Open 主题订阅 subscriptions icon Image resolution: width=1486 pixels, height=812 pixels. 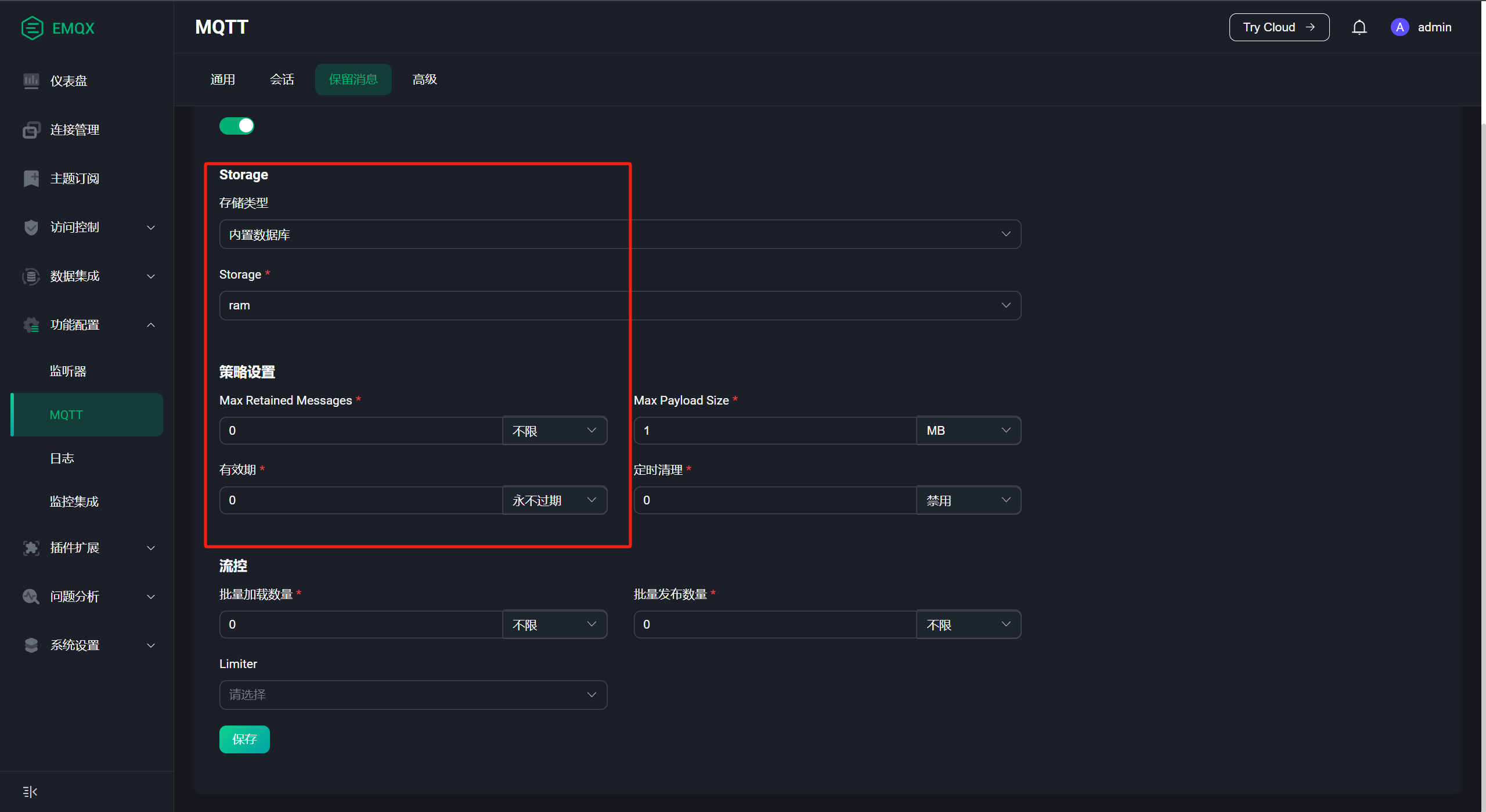[31, 178]
